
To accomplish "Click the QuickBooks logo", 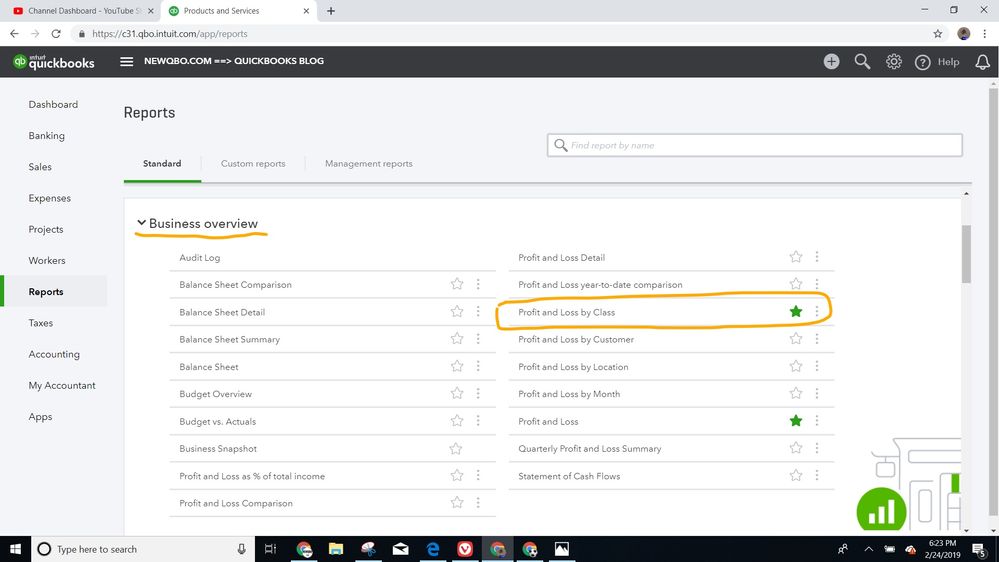I will click(54, 62).
